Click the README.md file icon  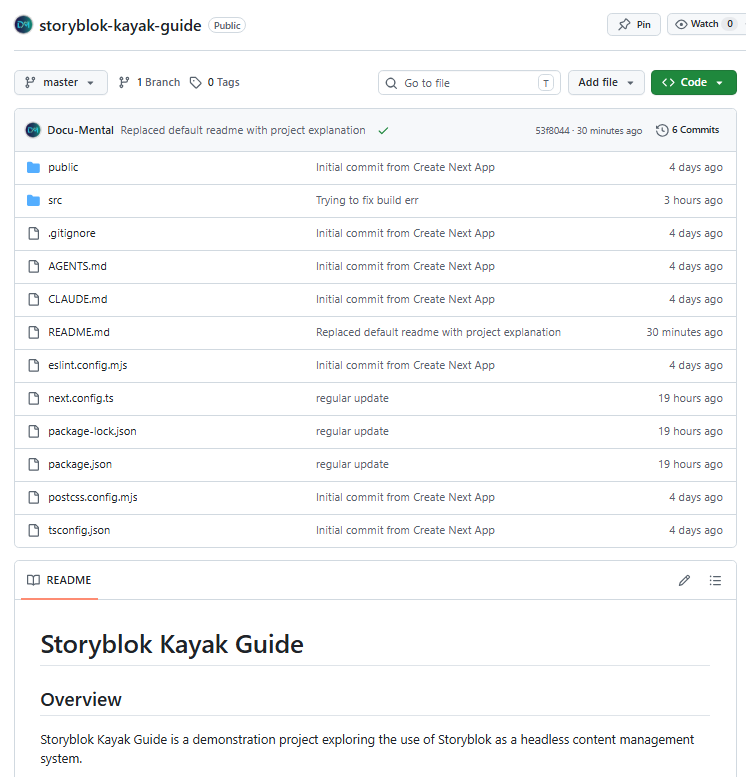pyautogui.click(x=33, y=333)
